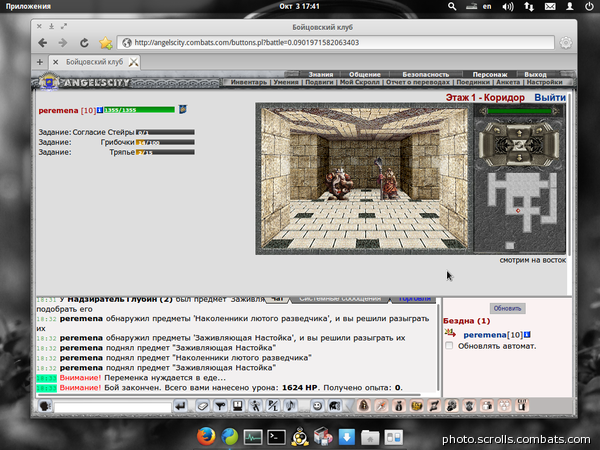Click the center refresh button on navigation pad
Viewport: 600px width, 450px height.
[x=519, y=145]
